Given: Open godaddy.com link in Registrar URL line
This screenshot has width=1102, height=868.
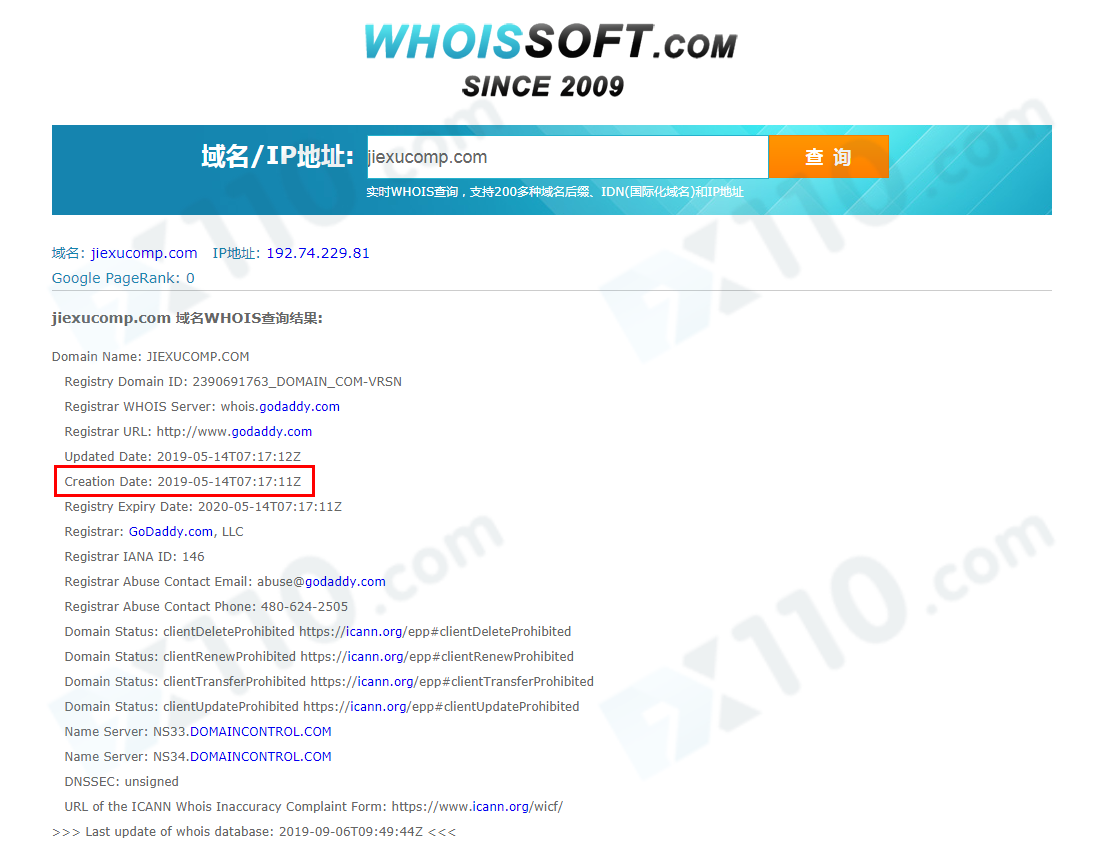Looking at the screenshot, I should coord(272,432).
